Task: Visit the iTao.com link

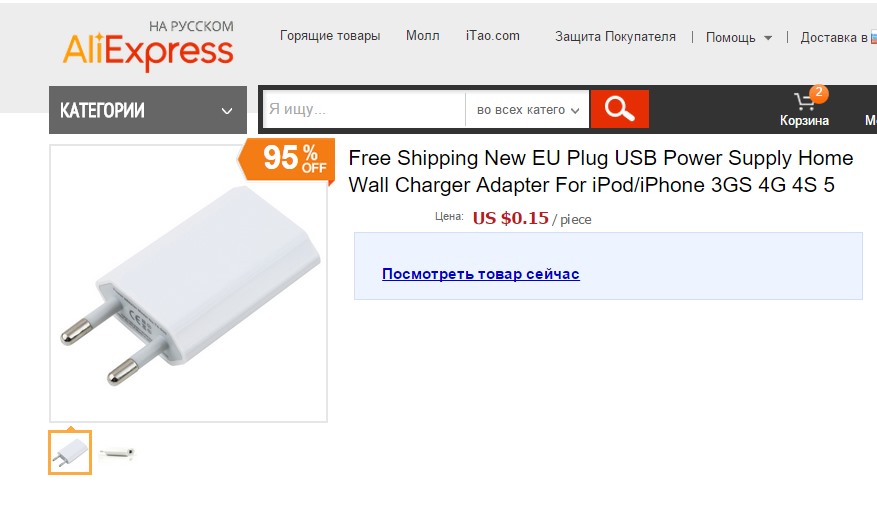Action: pyautogui.click(x=493, y=36)
